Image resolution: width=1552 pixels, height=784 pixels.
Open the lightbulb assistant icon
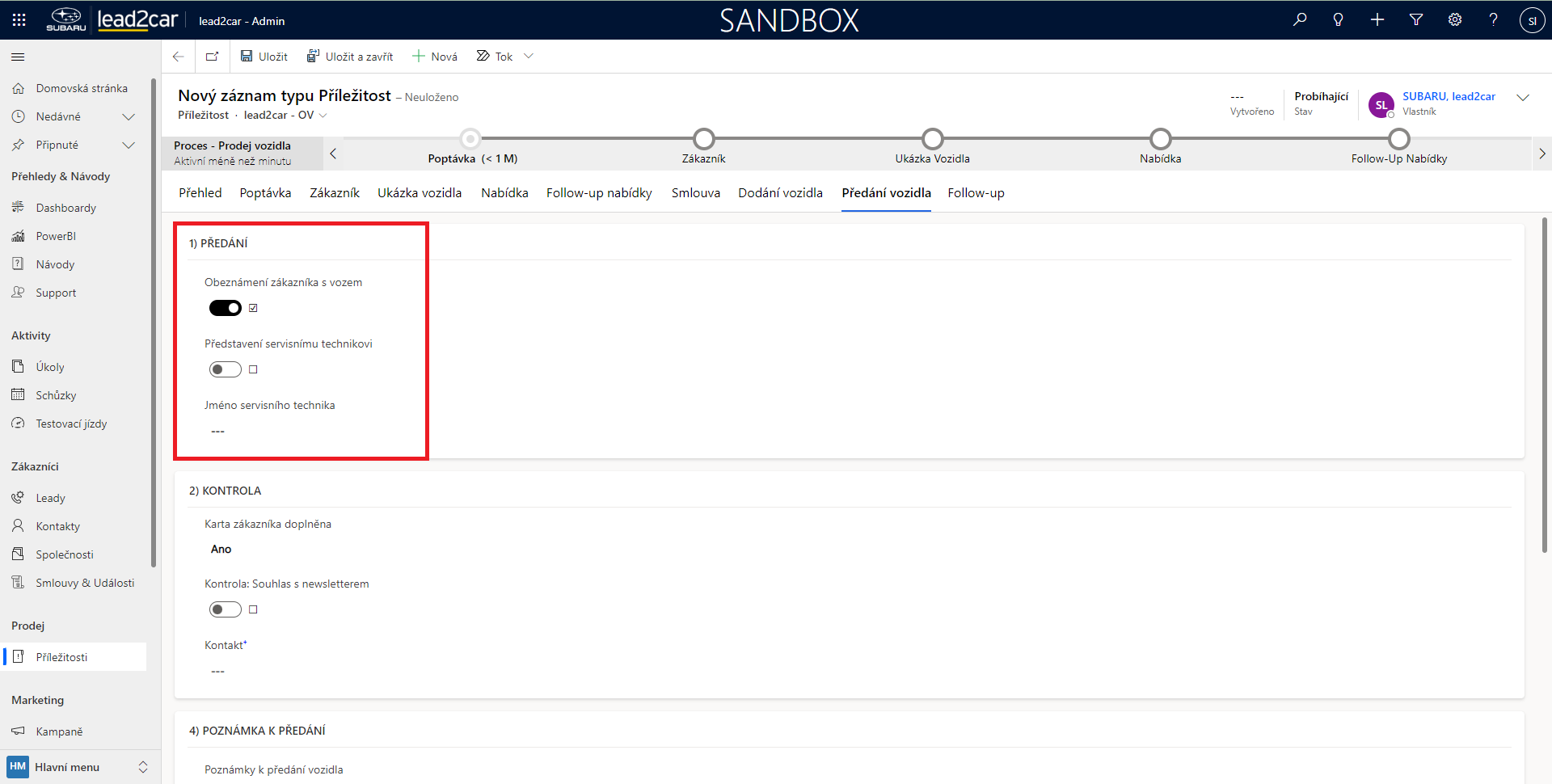[x=1339, y=20]
